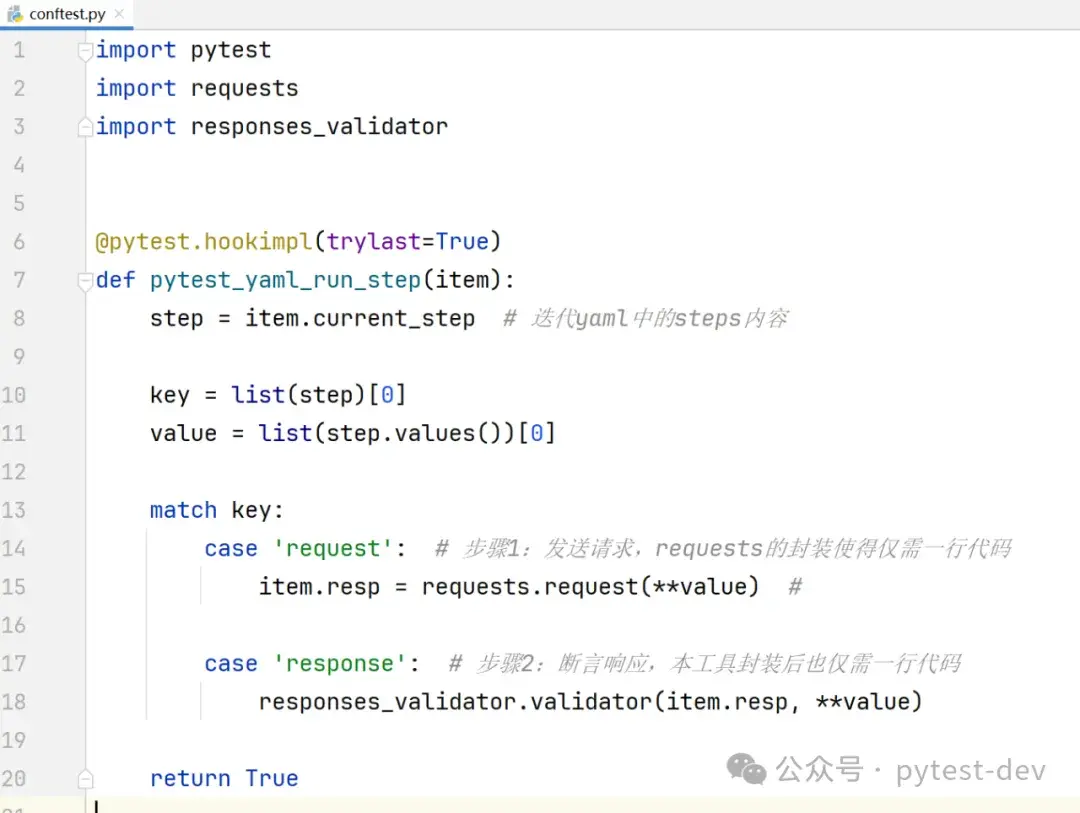Screen dimensions: 1080x813
Task: Click the 步骤1 comment on line 14
Action: click(724, 549)
